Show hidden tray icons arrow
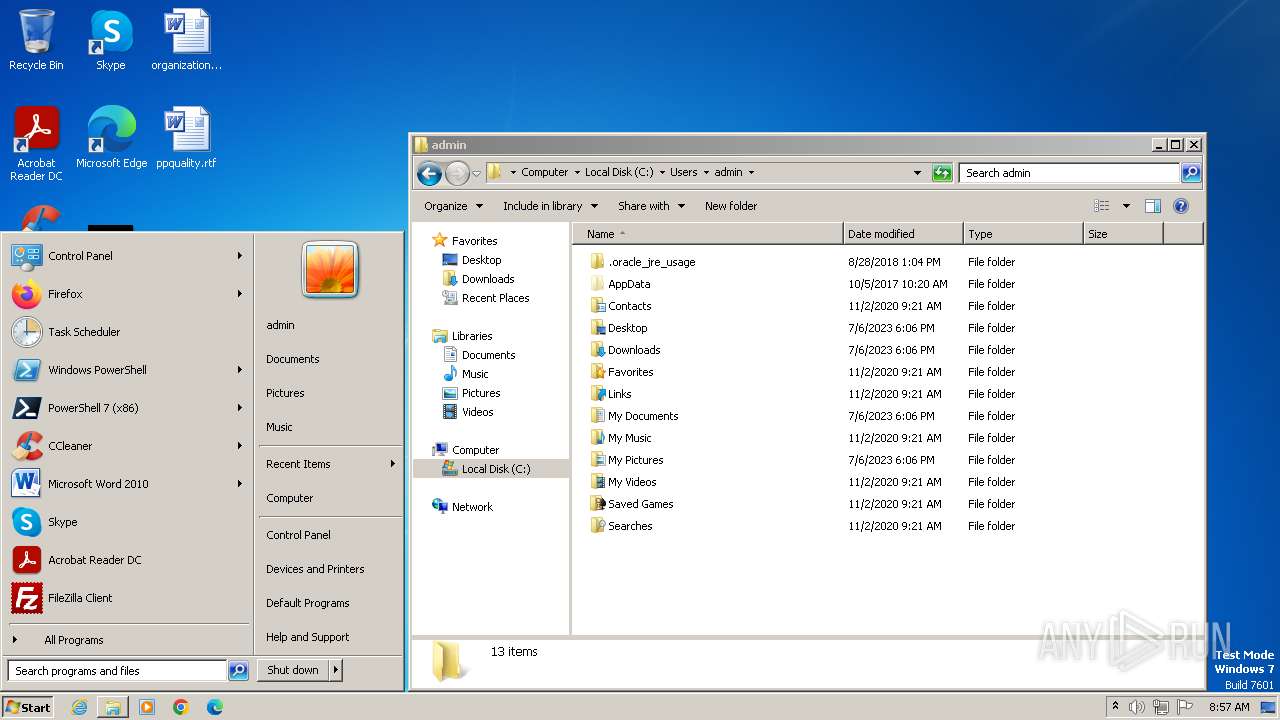The height and width of the screenshot is (720, 1280). (1115, 707)
